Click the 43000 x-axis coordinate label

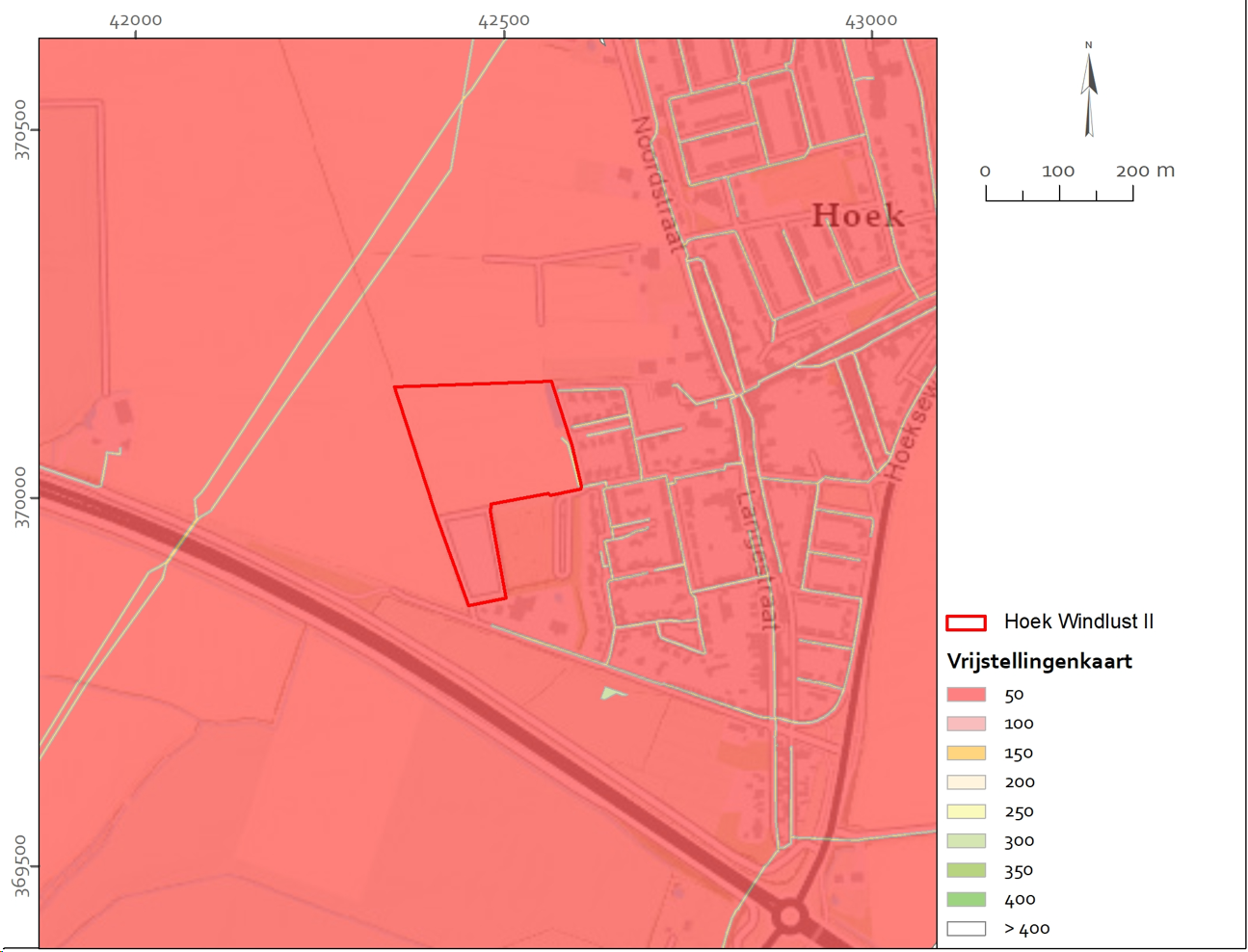tap(871, 20)
